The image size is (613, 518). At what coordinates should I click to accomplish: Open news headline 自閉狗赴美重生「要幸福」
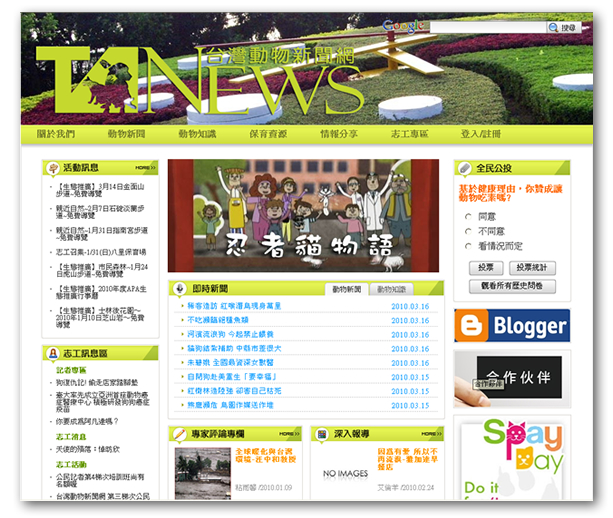pyautogui.click(x=232, y=376)
